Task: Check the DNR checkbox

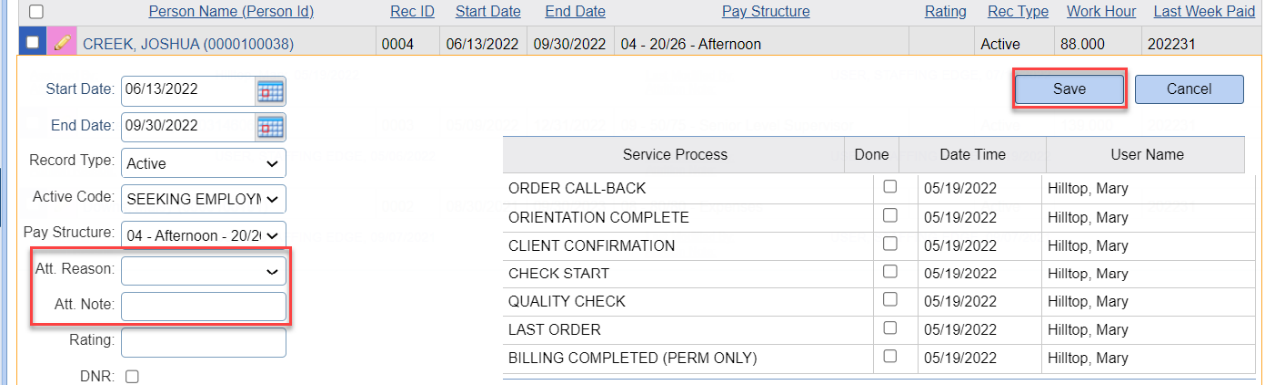Action: [132, 376]
